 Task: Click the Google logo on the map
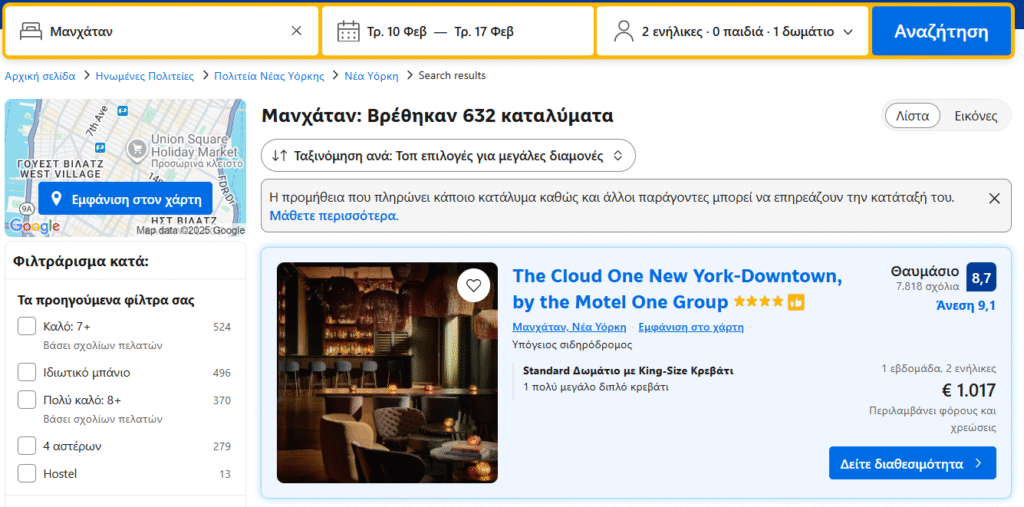(35, 227)
